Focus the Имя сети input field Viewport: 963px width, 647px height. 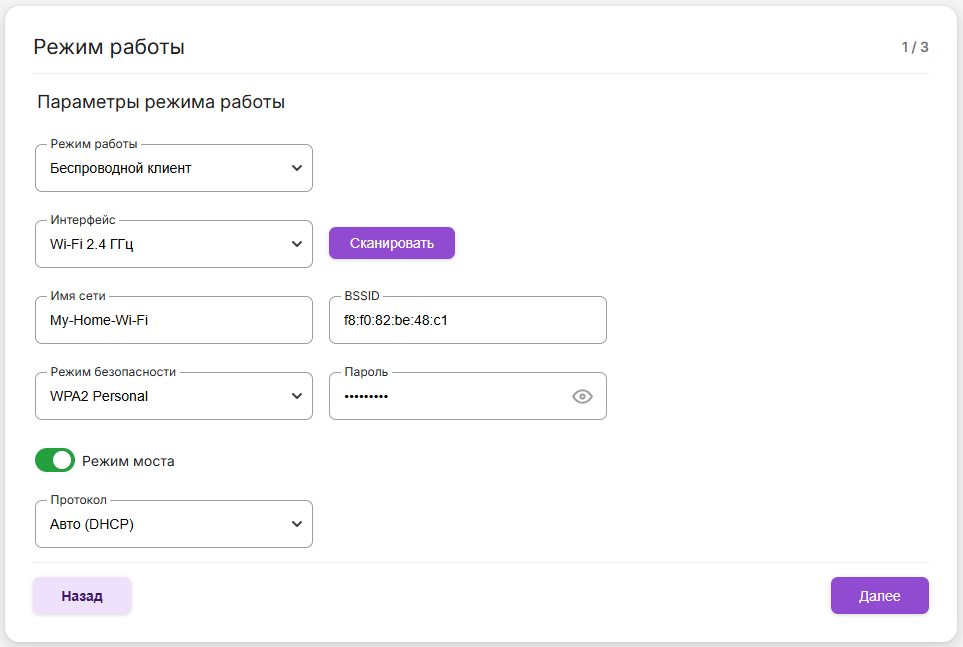pos(173,321)
